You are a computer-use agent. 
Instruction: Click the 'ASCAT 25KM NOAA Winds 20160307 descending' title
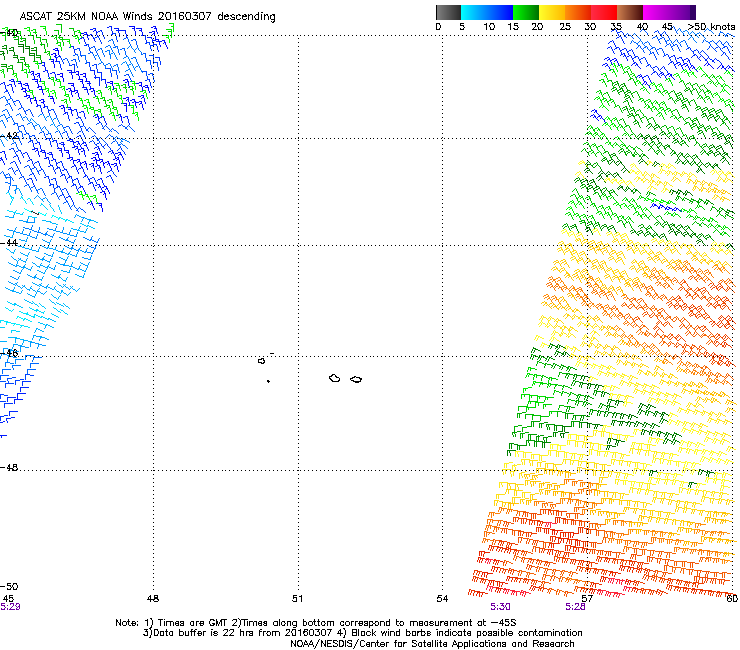point(147,16)
